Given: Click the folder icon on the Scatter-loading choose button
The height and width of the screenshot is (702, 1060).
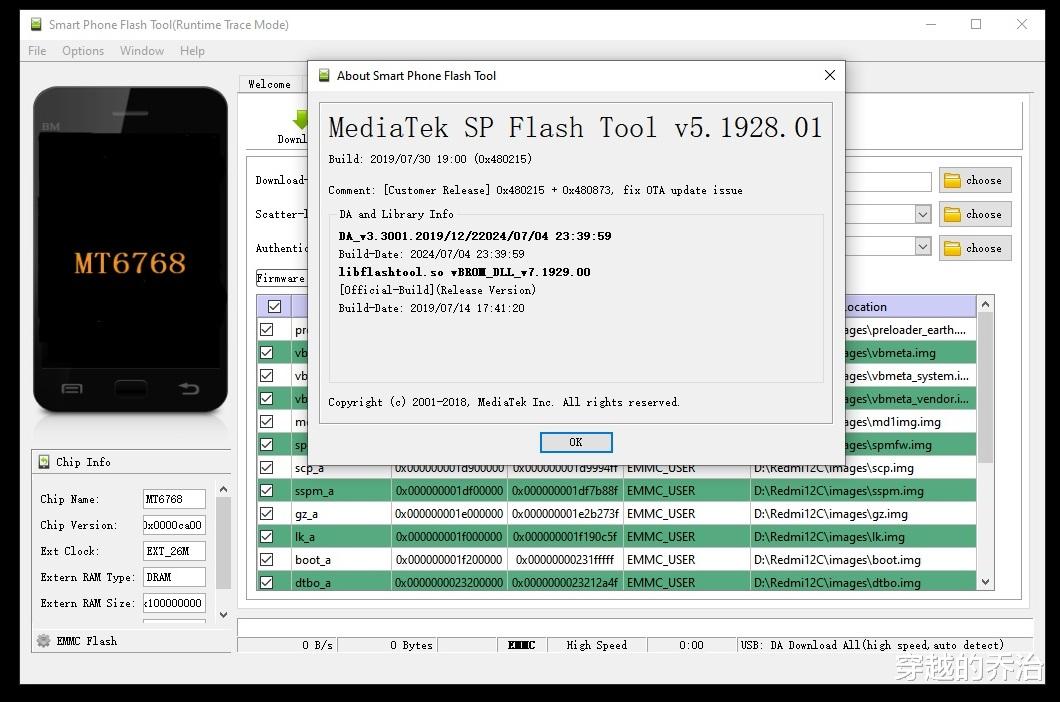Looking at the screenshot, I should tap(952, 214).
